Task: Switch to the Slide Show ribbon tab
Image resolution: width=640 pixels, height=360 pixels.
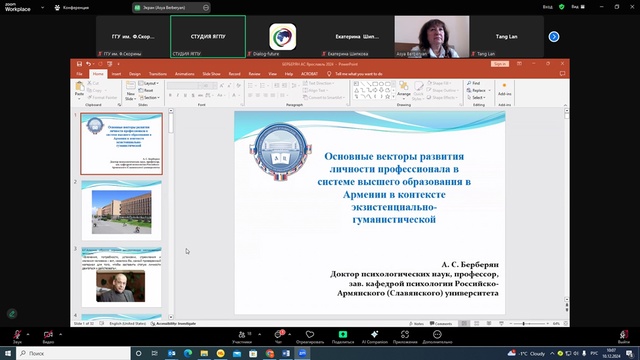Action: point(211,74)
